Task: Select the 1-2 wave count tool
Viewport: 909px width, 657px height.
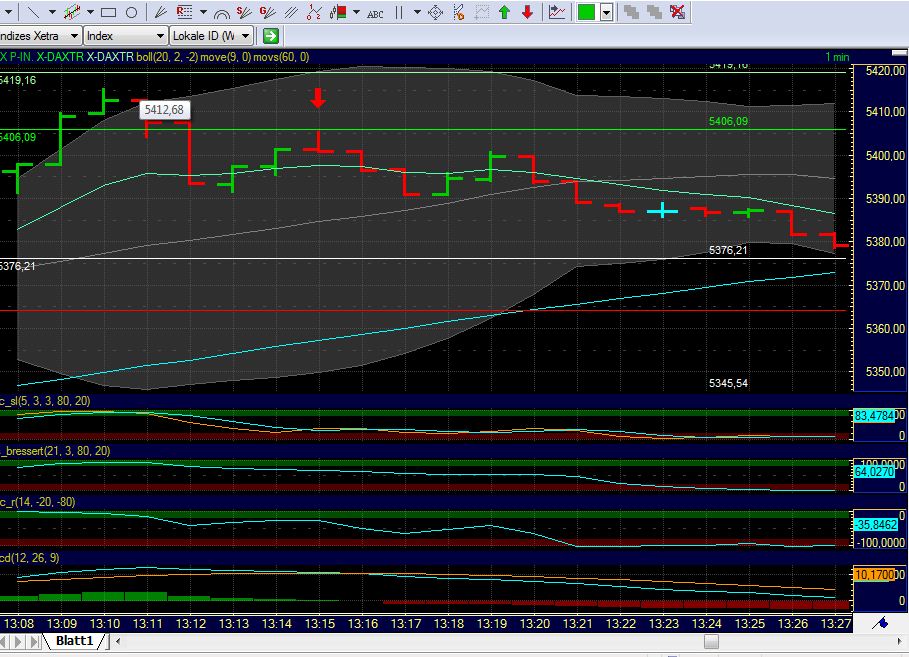Action: [314, 12]
